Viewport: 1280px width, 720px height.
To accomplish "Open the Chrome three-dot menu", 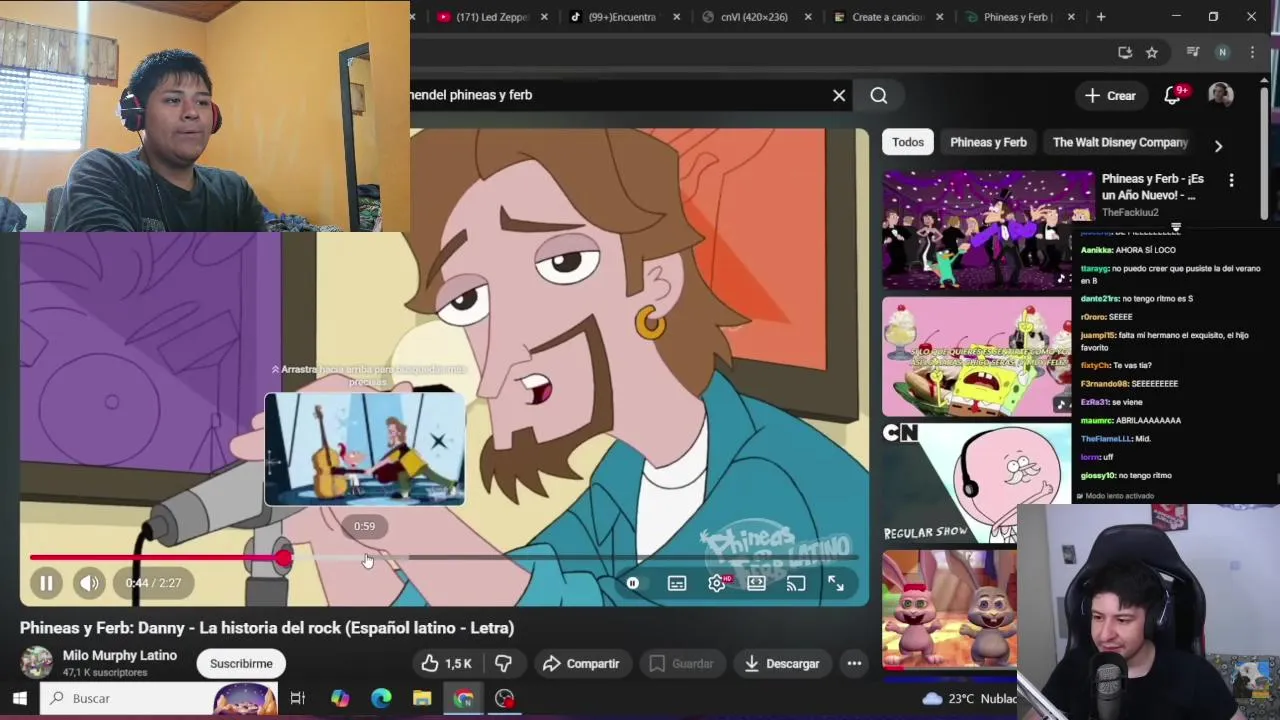I will coord(1252,52).
